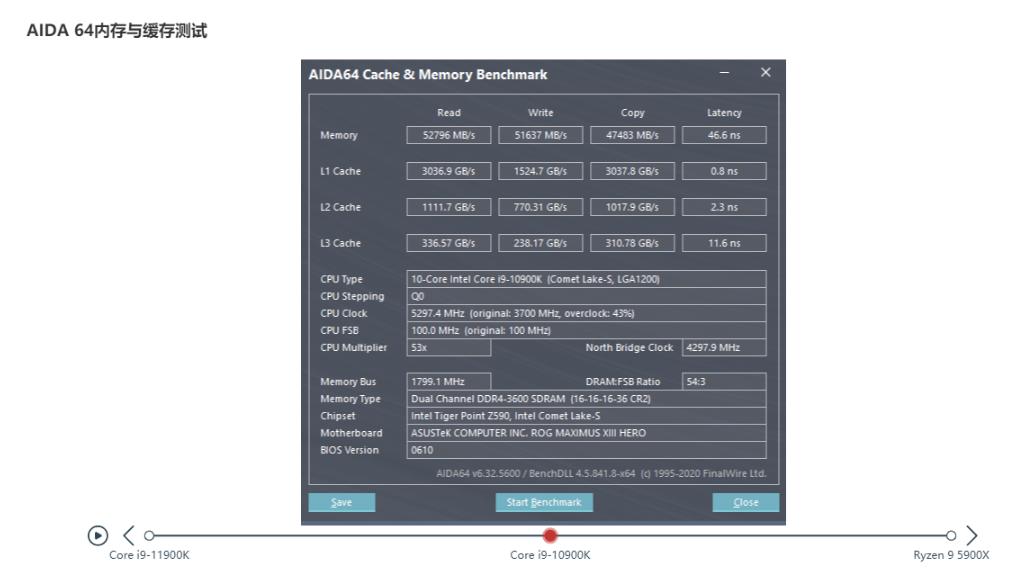Click the minimize icon on the AIDA64 window

[x=725, y=72]
